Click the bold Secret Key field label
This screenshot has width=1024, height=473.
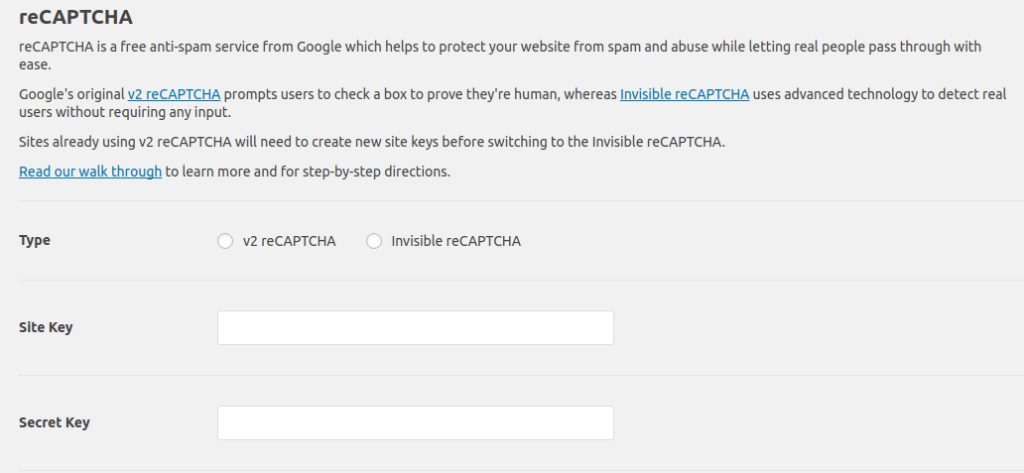(54, 422)
